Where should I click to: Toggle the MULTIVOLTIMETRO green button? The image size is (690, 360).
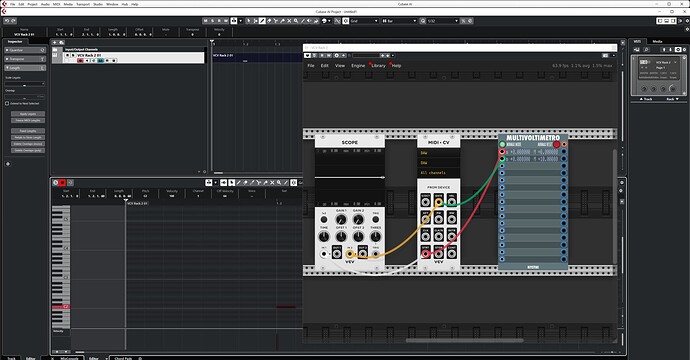point(502,144)
